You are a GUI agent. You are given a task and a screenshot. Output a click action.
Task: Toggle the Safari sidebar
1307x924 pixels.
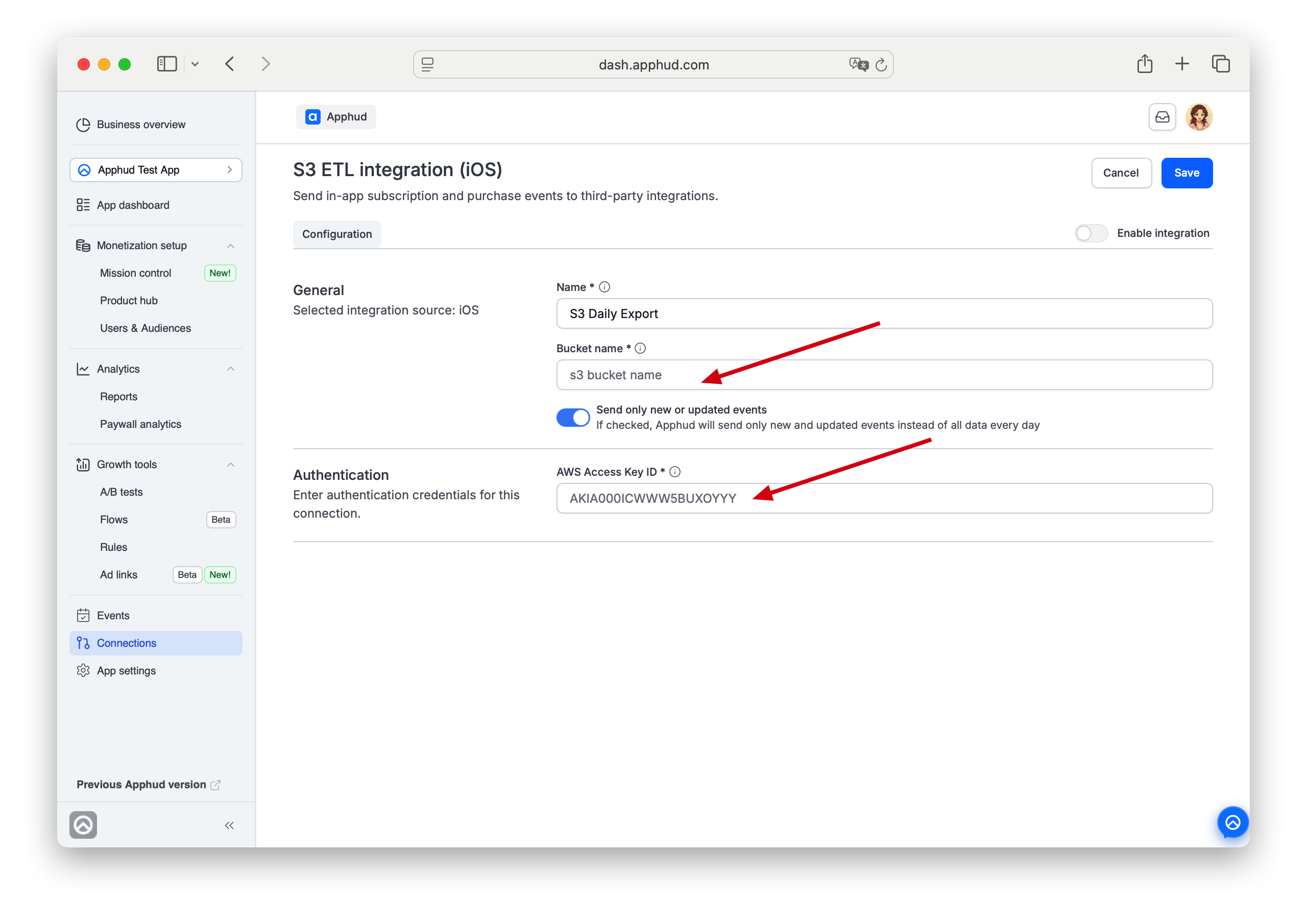click(x=167, y=64)
